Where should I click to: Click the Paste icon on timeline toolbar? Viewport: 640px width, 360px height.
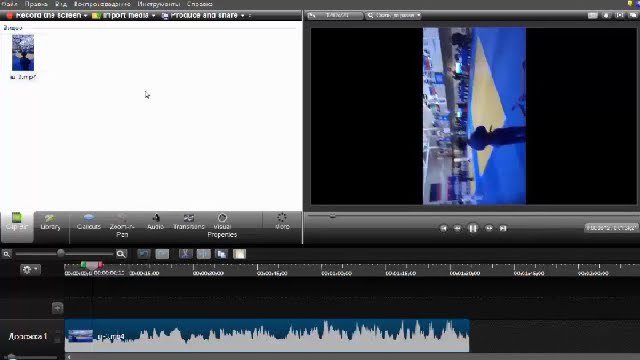(240, 254)
